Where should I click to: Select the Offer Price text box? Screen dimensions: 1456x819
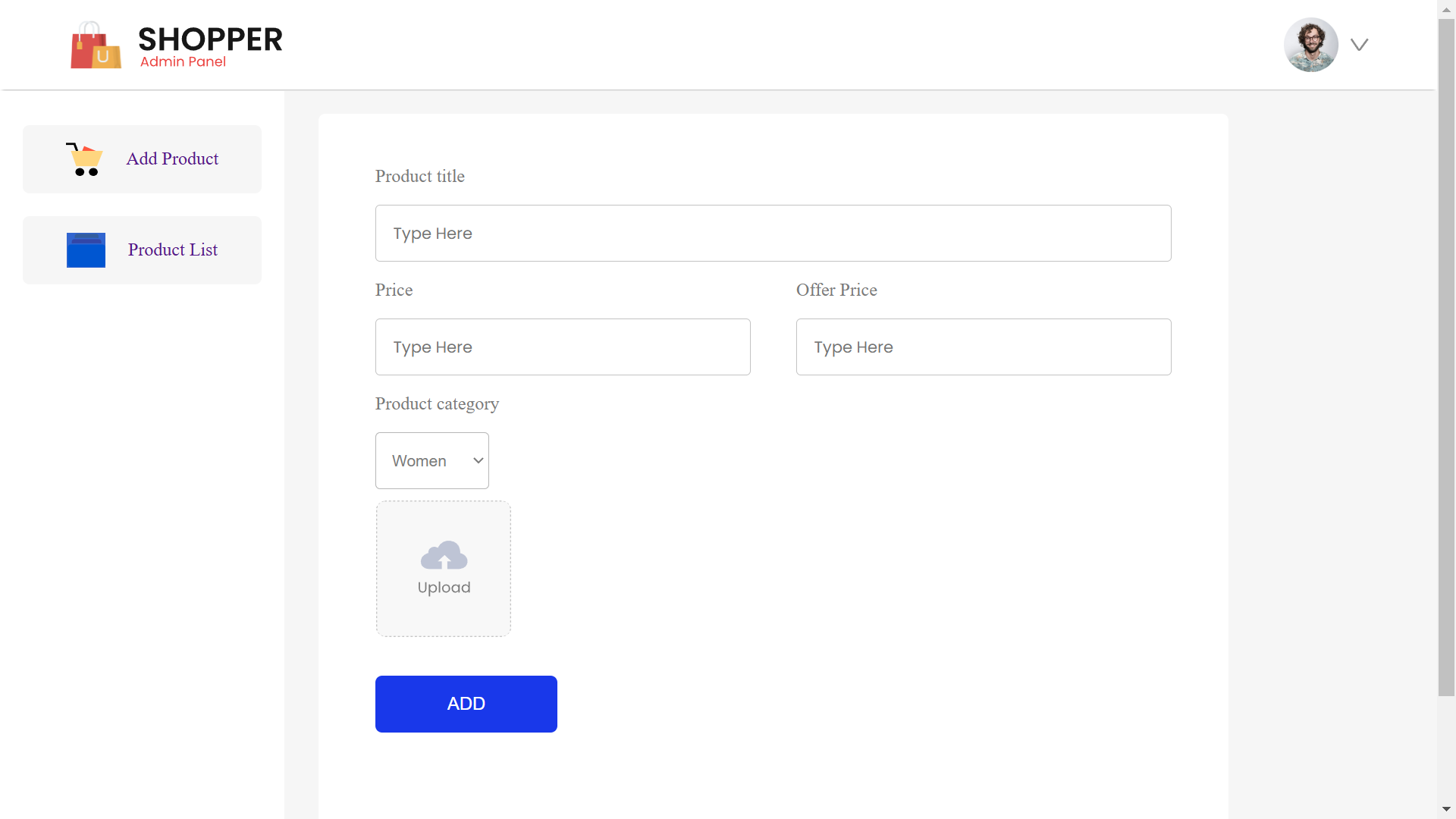pos(983,347)
